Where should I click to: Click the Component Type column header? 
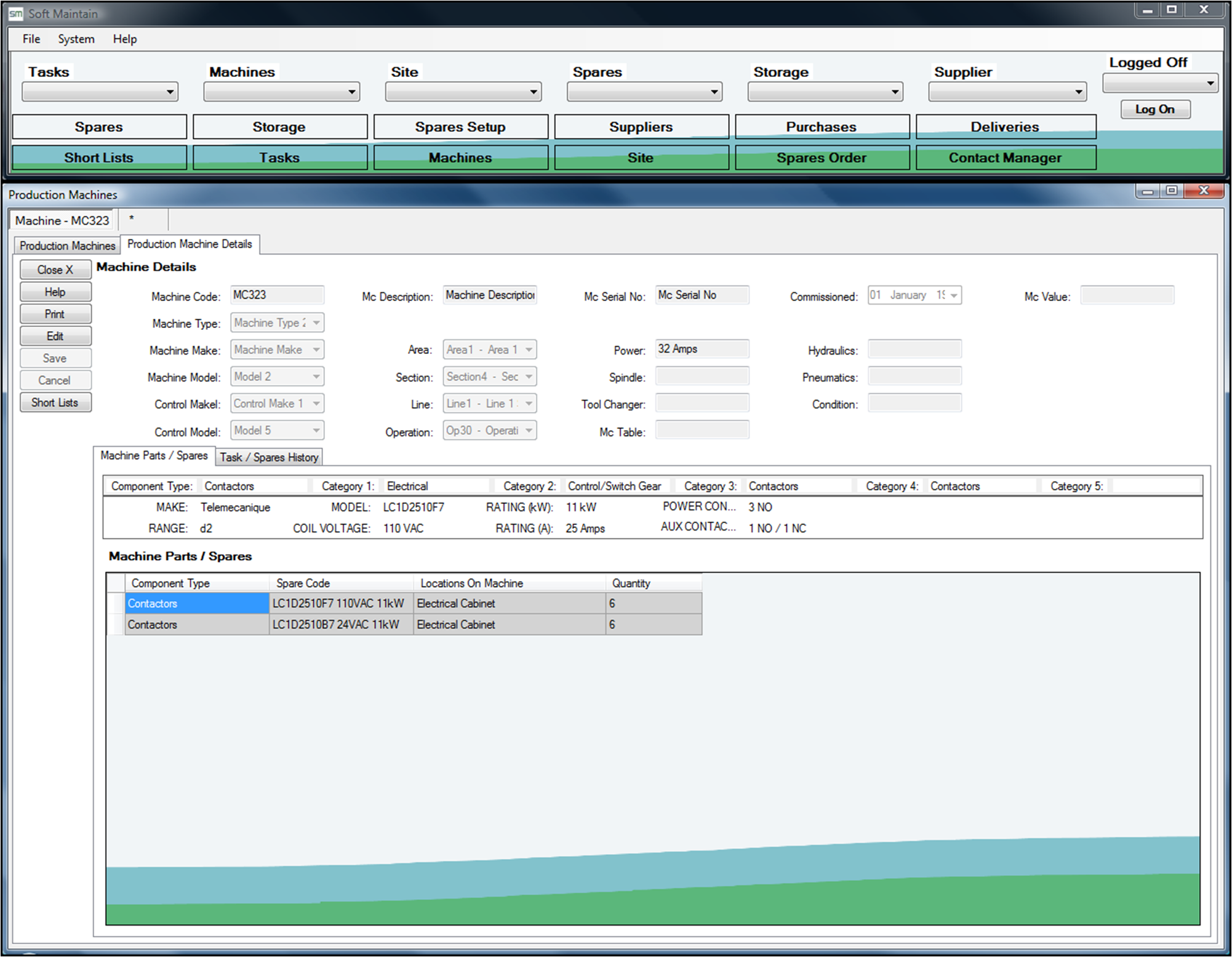pos(197,583)
